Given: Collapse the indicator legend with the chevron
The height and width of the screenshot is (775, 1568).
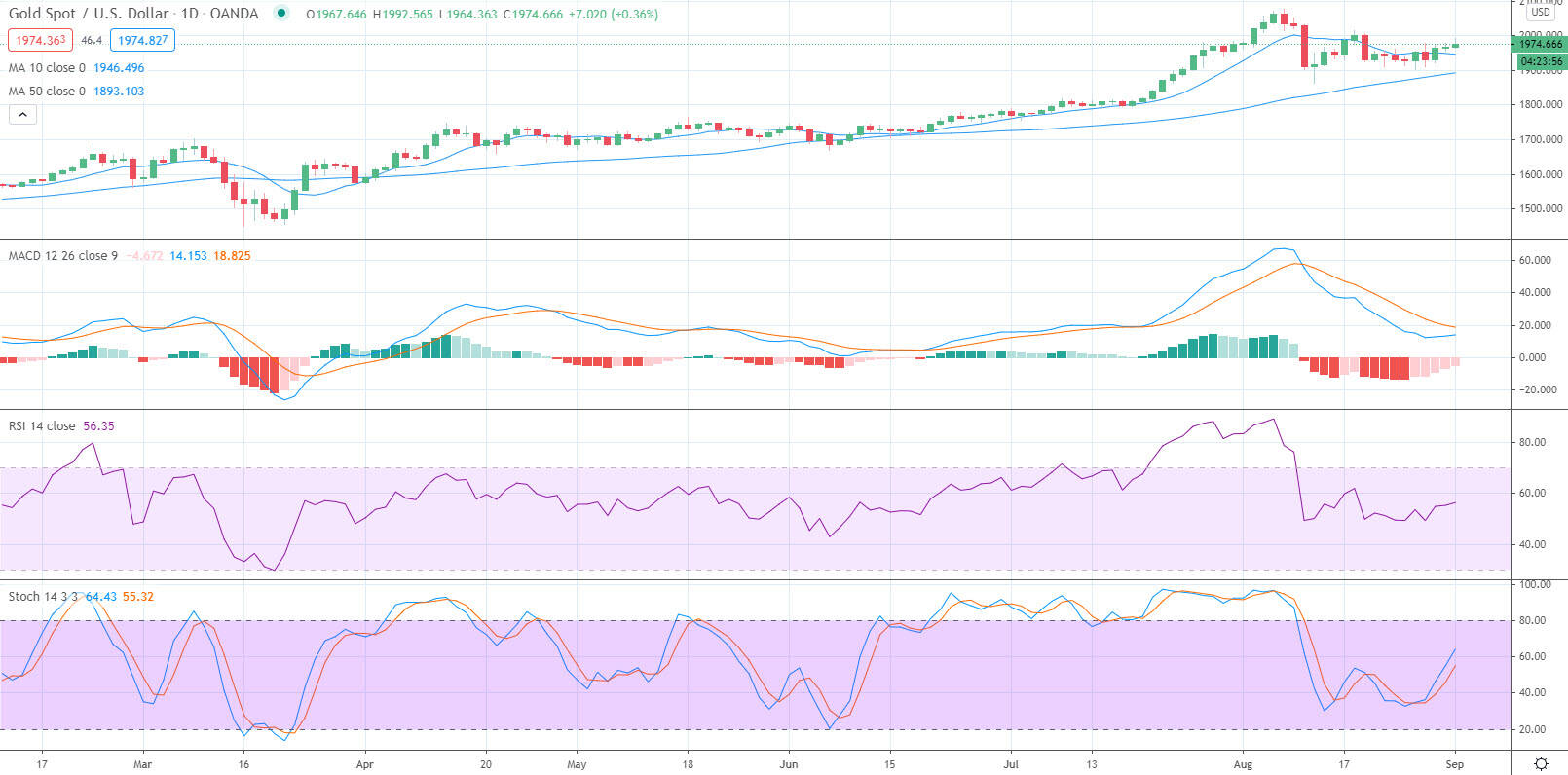Looking at the screenshot, I should pyautogui.click(x=23, y=114).
